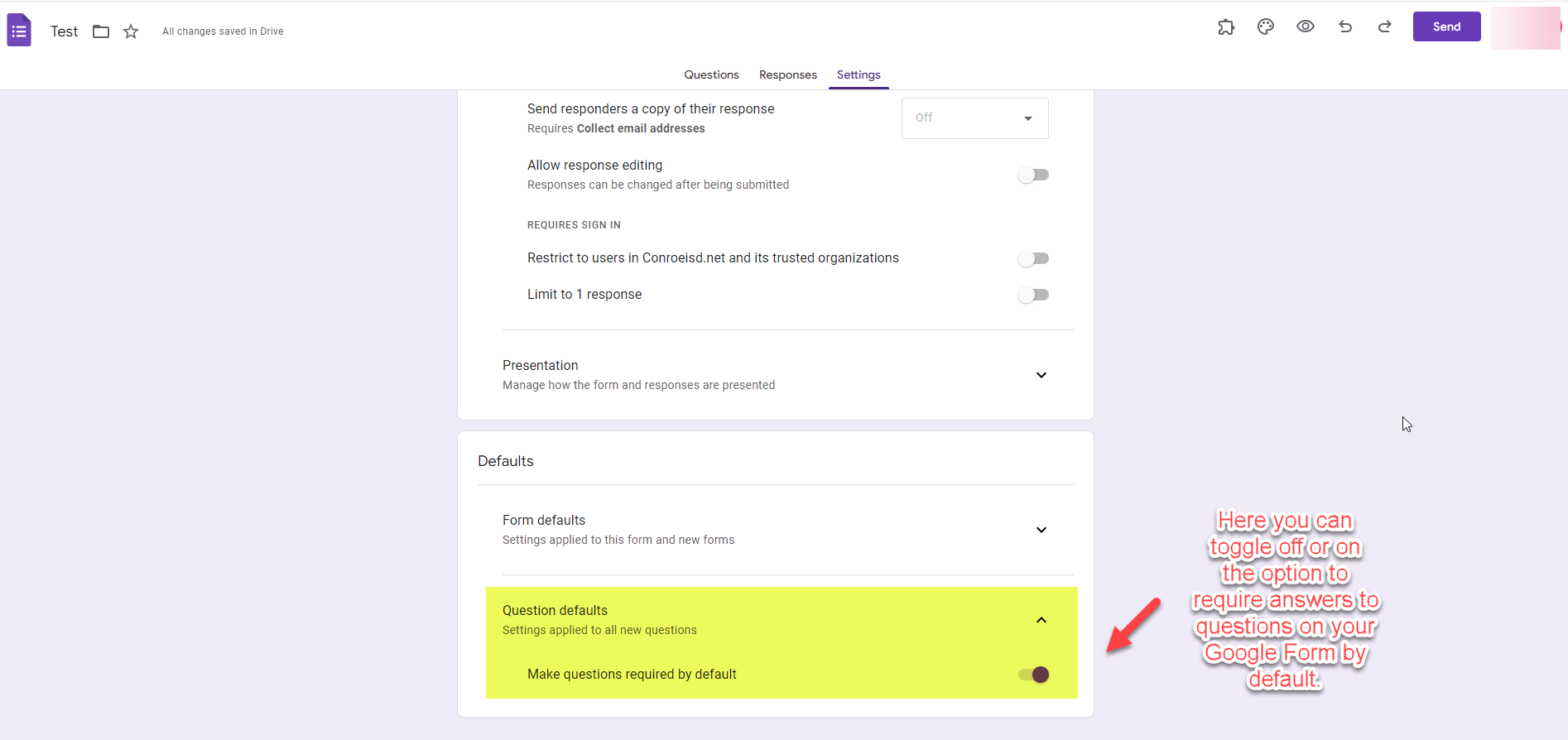Preview the form with eye icon
Image resolution: width=1568 pixels, height=740 pixels.
tap(1306, 26)
